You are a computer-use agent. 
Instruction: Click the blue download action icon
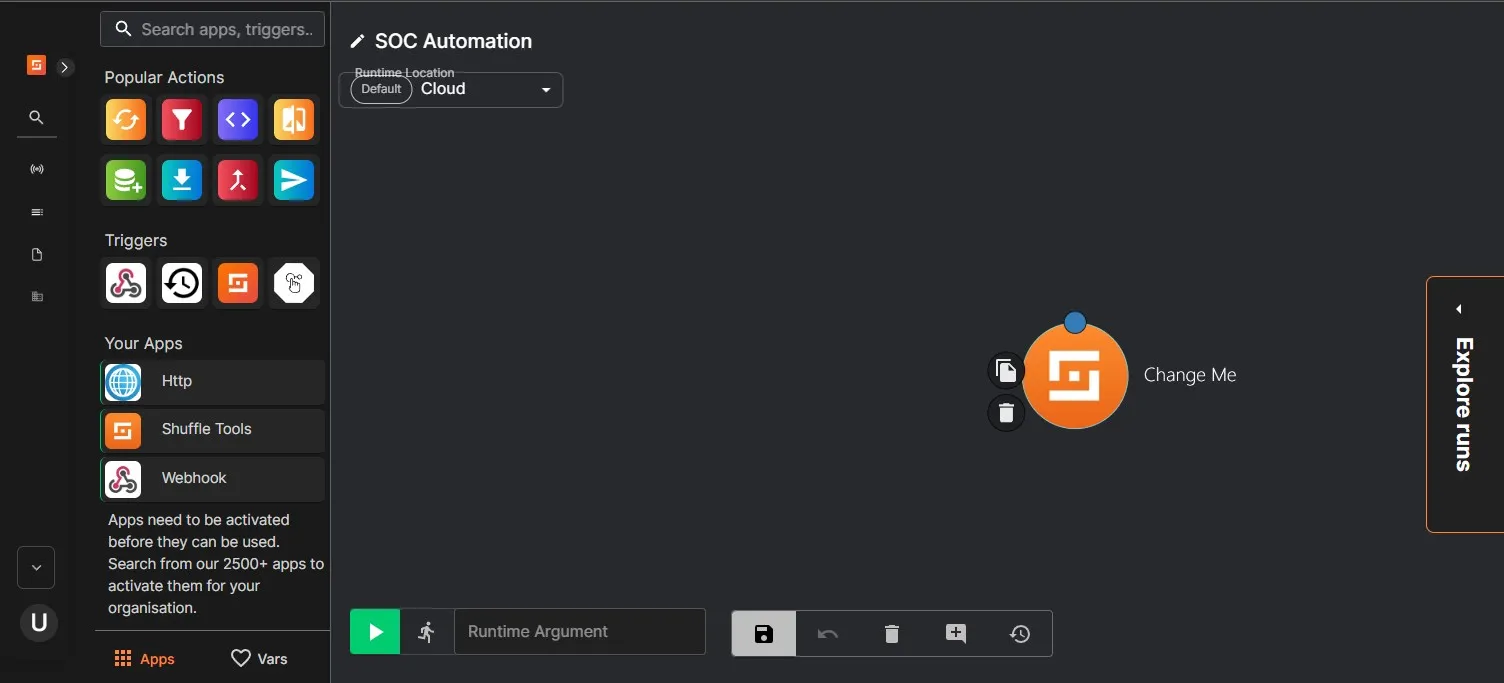tap(182, 180)
